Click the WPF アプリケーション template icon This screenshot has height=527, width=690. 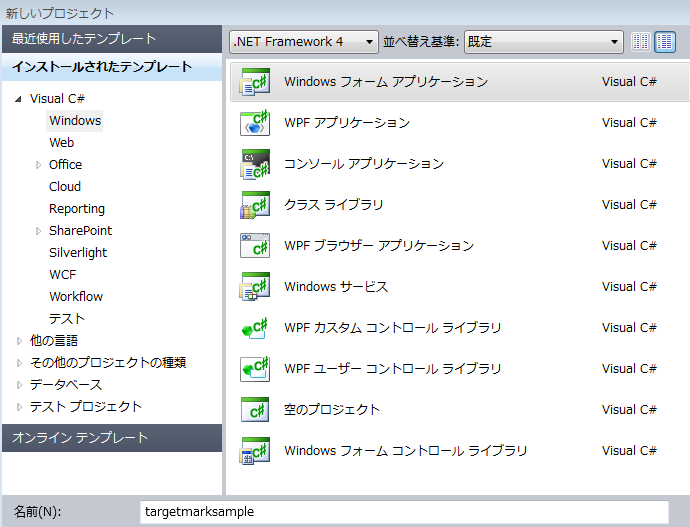coord(255,123)
